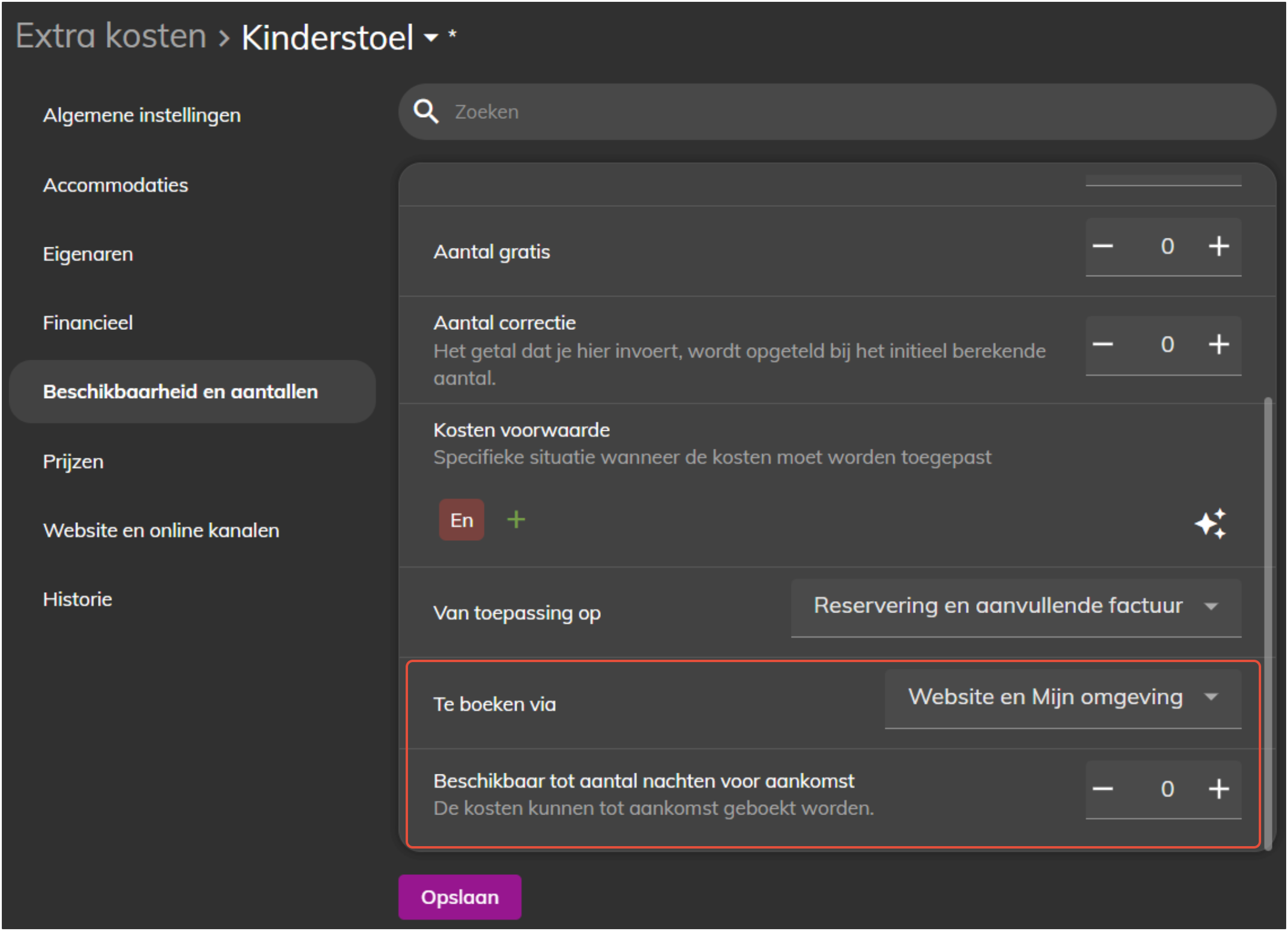
Task: Decrease Aantal correctie with minus icon
Action: (x=1103, y=344)
